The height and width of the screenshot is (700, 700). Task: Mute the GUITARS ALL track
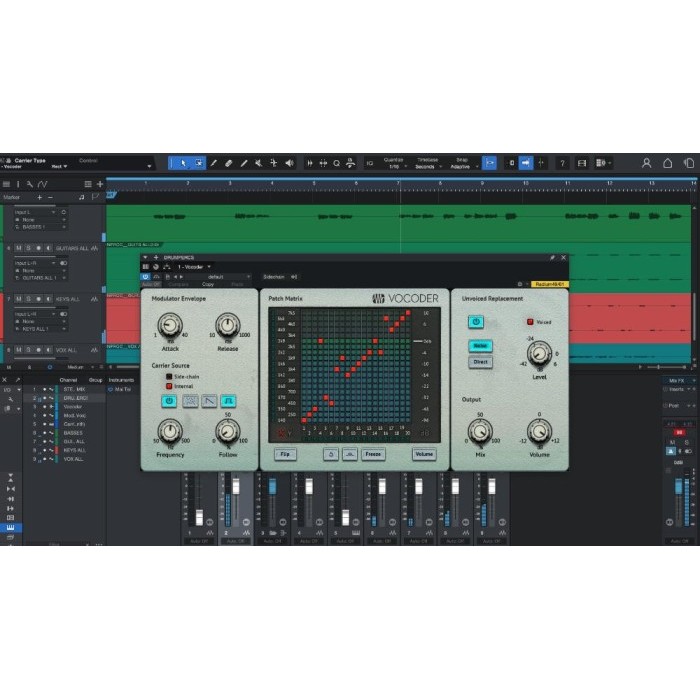point(18,248)
